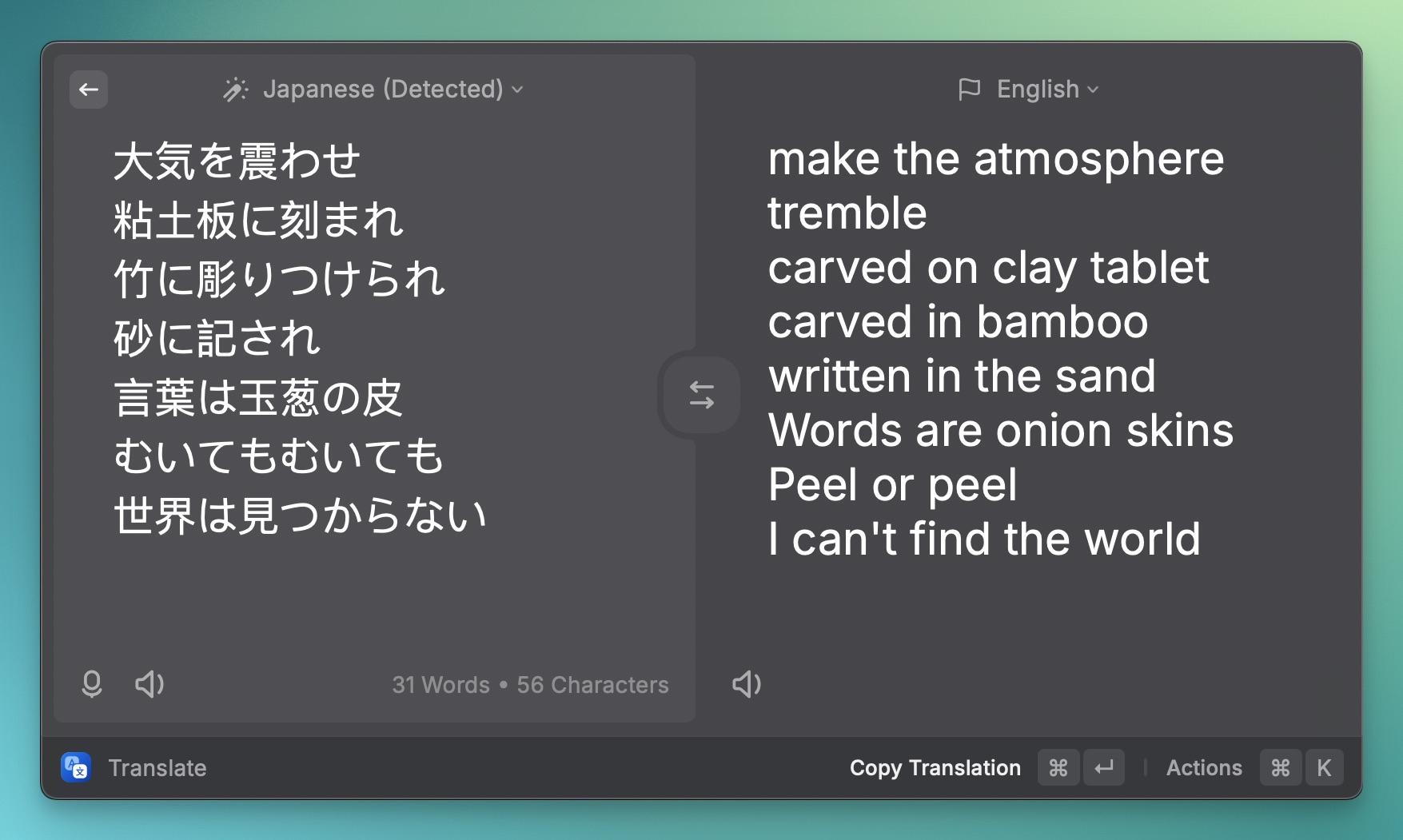Activate microphone for voice input
The image size is (1403, 840).
(92, 684)
